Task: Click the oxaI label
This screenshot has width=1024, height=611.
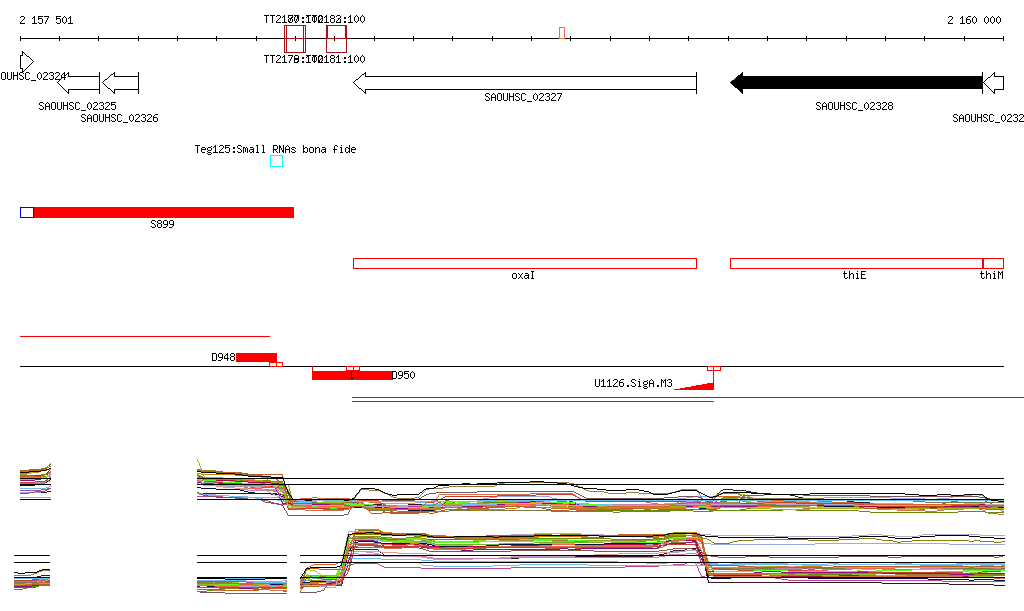Action: [x=523, y=275]
